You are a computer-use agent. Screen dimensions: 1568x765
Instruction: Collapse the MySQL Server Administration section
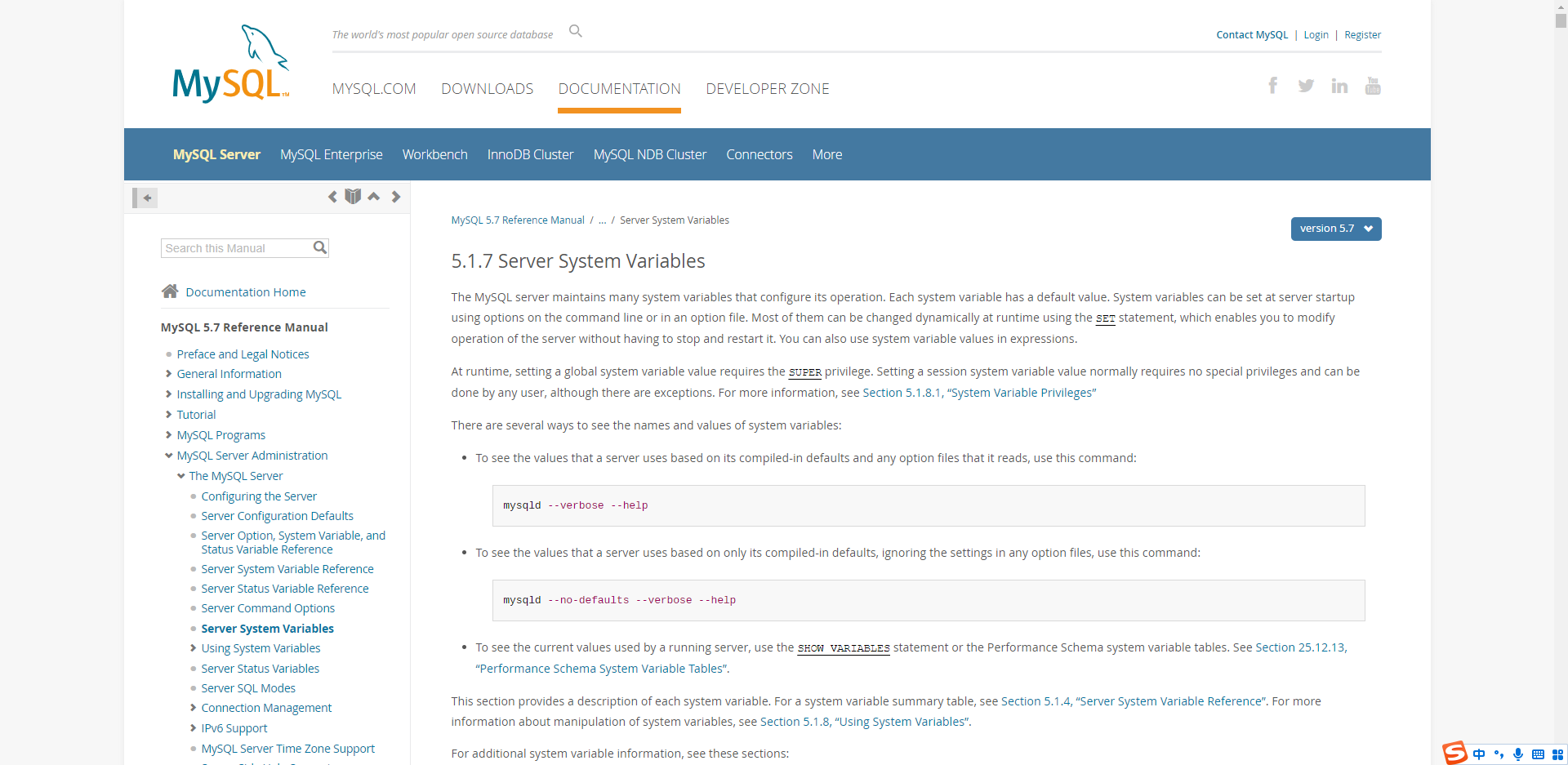click(168, 456)
